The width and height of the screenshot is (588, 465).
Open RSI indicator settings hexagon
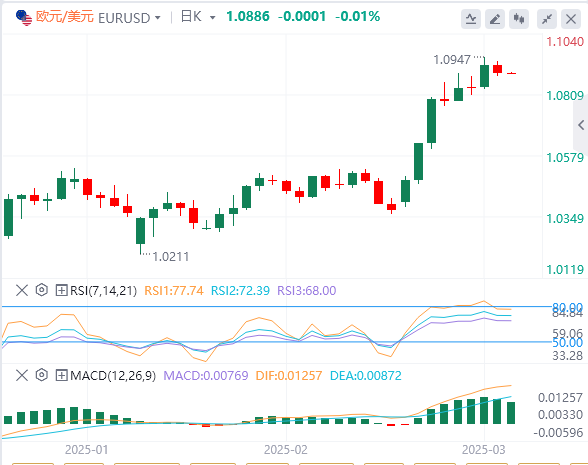(42, 290)
